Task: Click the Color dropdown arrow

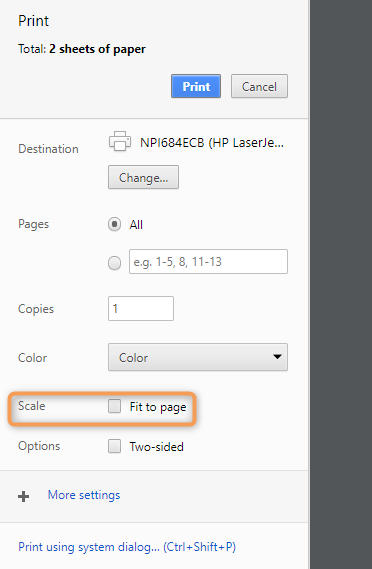Action: pyautogui.click(x=277, y=357)
